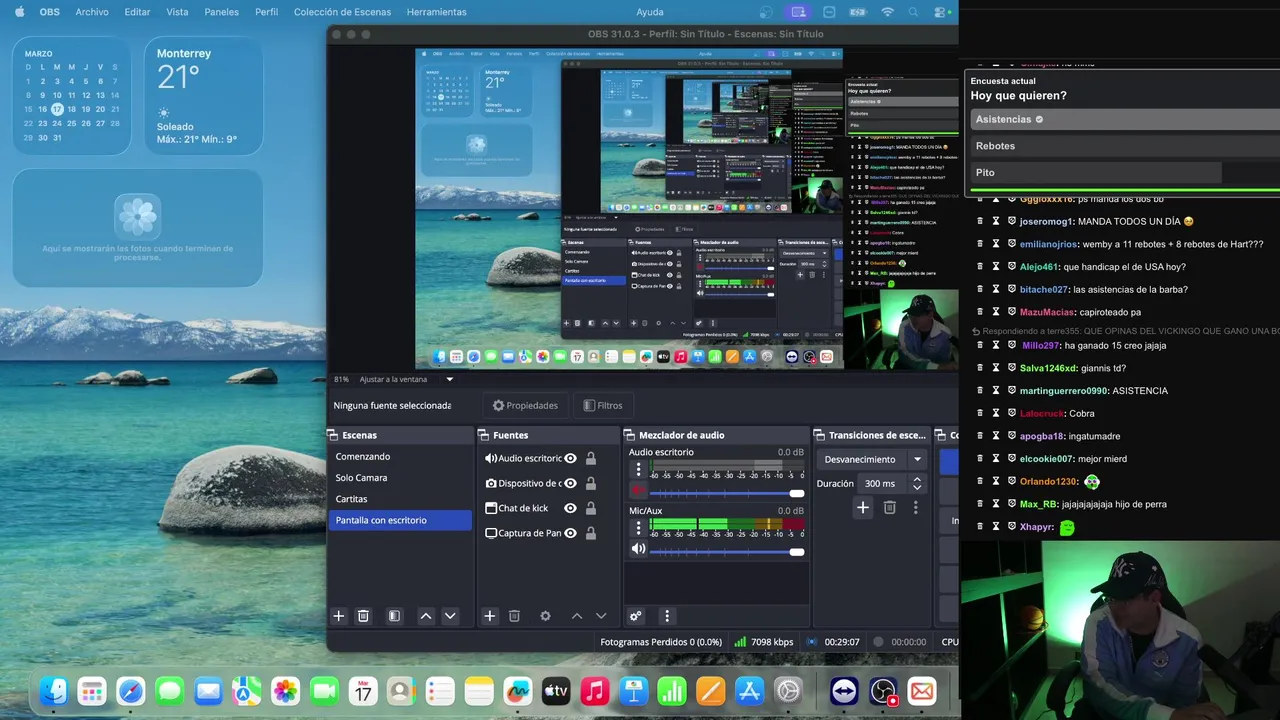
Task: Adjust Duración 300 ms stepper arrows
Action: pyautogui.click(x=916, y=483)
